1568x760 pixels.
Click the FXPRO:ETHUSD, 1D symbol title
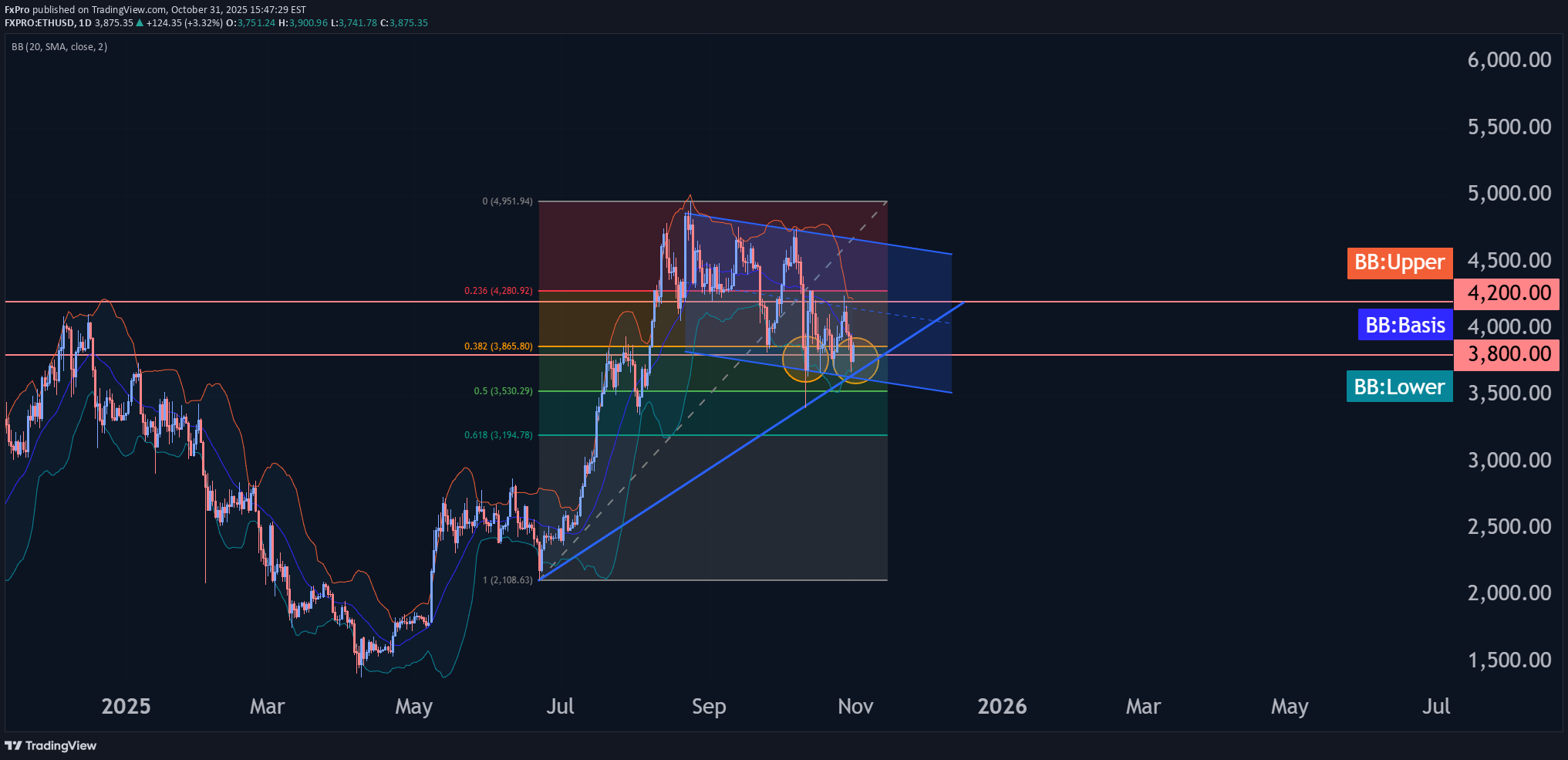coord(48,23)
